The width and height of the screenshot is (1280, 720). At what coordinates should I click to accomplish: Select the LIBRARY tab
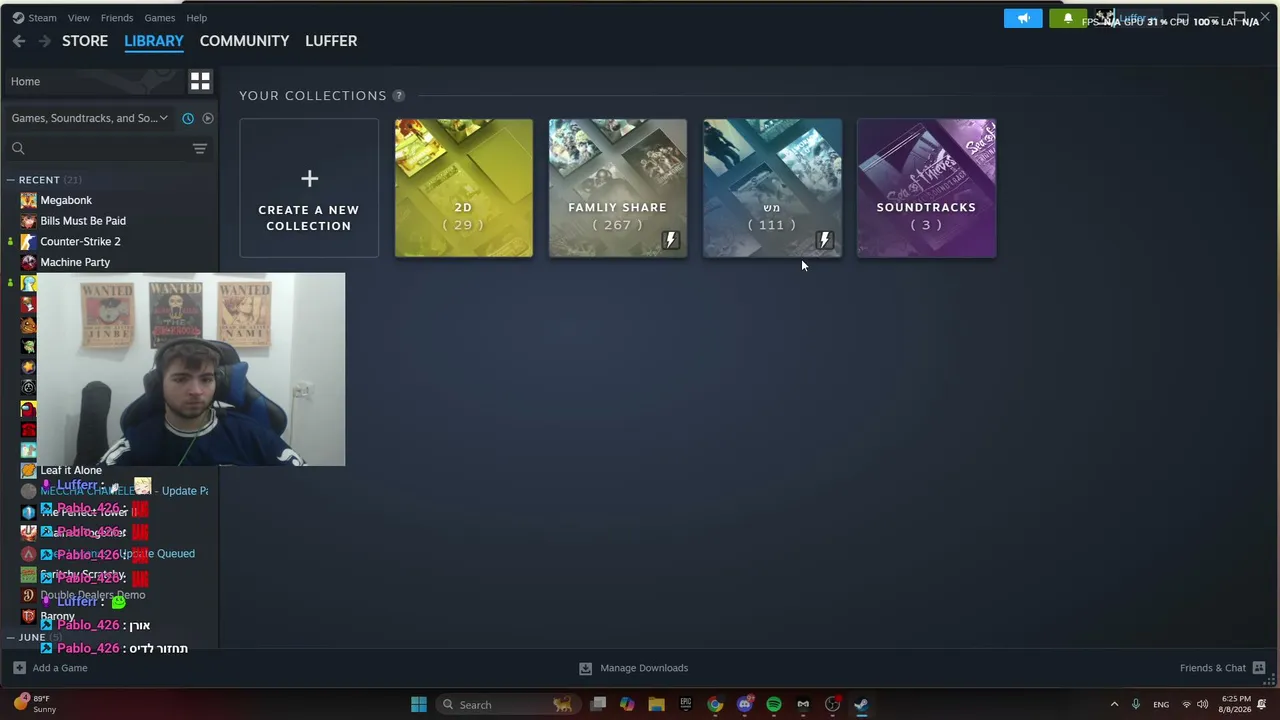tap(154, 41)
